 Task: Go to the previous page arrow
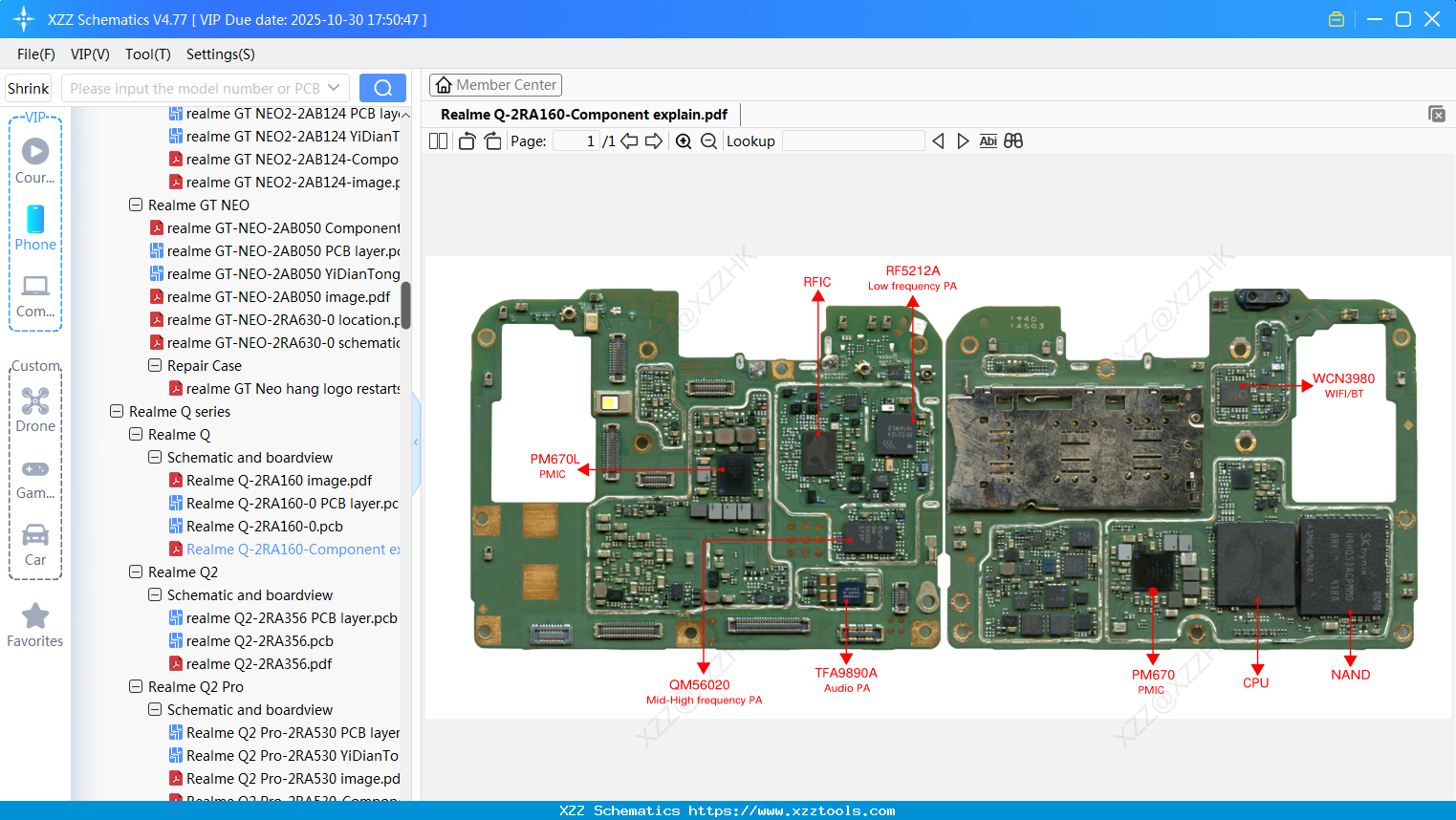coord(629,141)
